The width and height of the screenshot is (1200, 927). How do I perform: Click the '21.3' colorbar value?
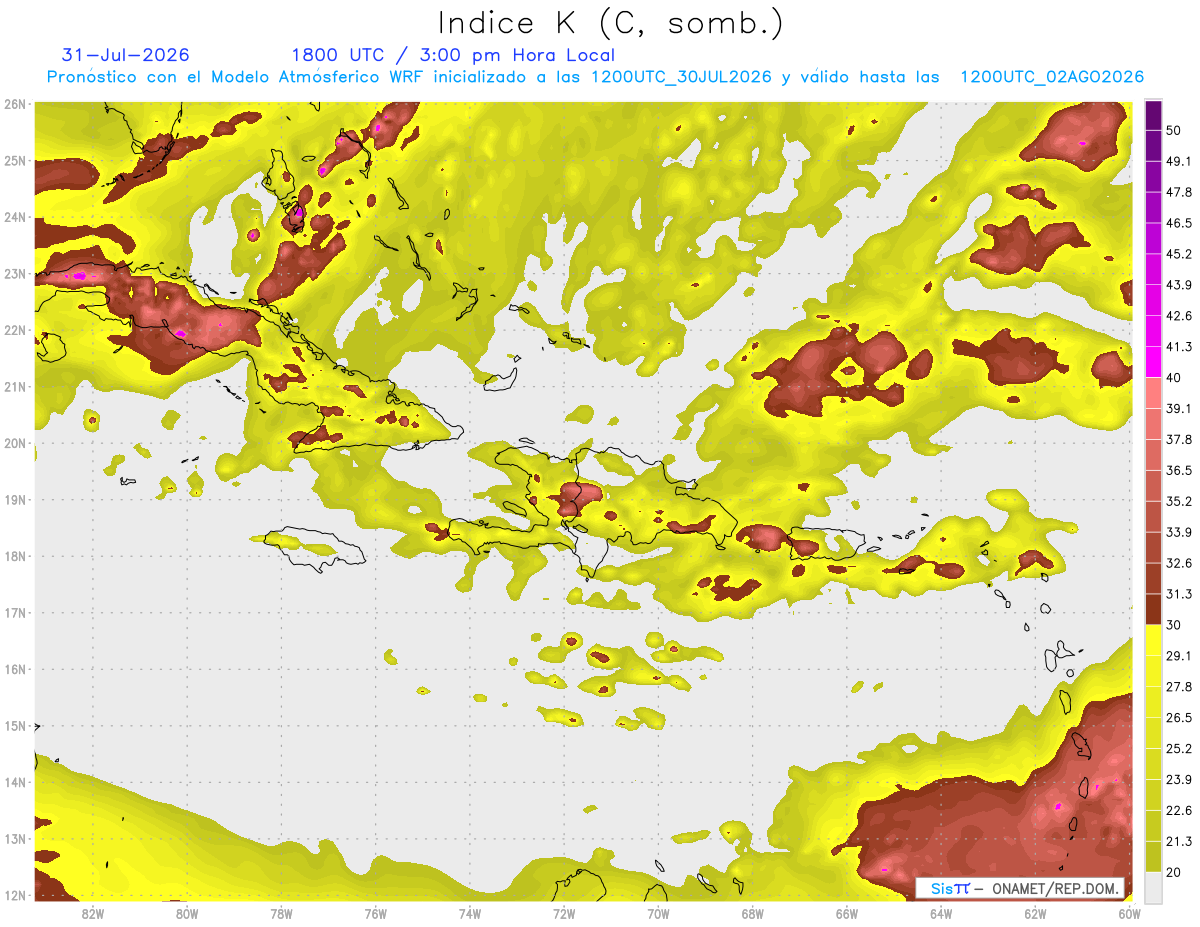(1179, 841)
